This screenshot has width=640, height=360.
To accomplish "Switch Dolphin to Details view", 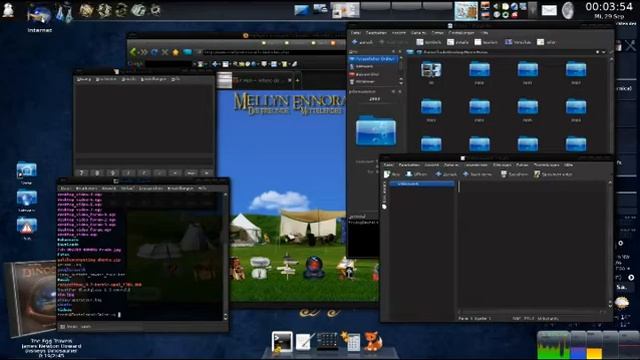I will (x=458, y=42).
